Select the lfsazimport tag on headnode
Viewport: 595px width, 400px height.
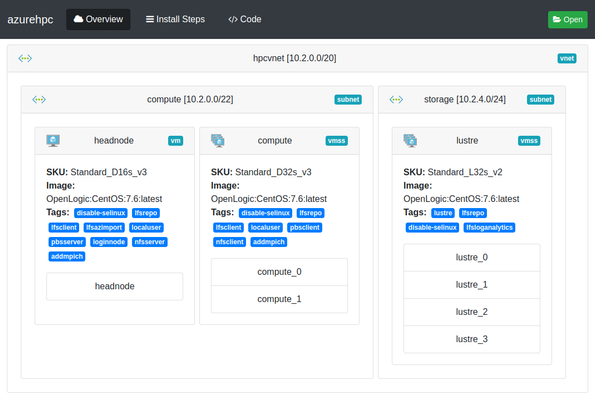(x=104, y=228)
